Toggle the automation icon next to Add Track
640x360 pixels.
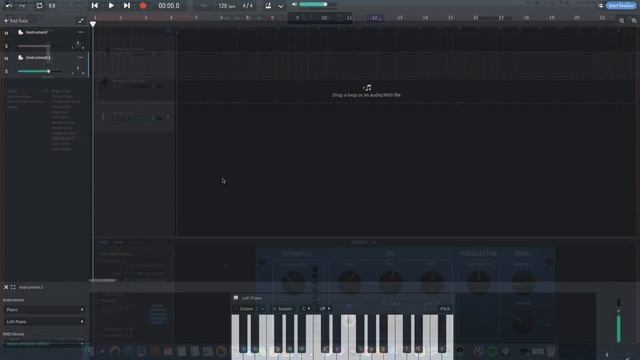80,21
